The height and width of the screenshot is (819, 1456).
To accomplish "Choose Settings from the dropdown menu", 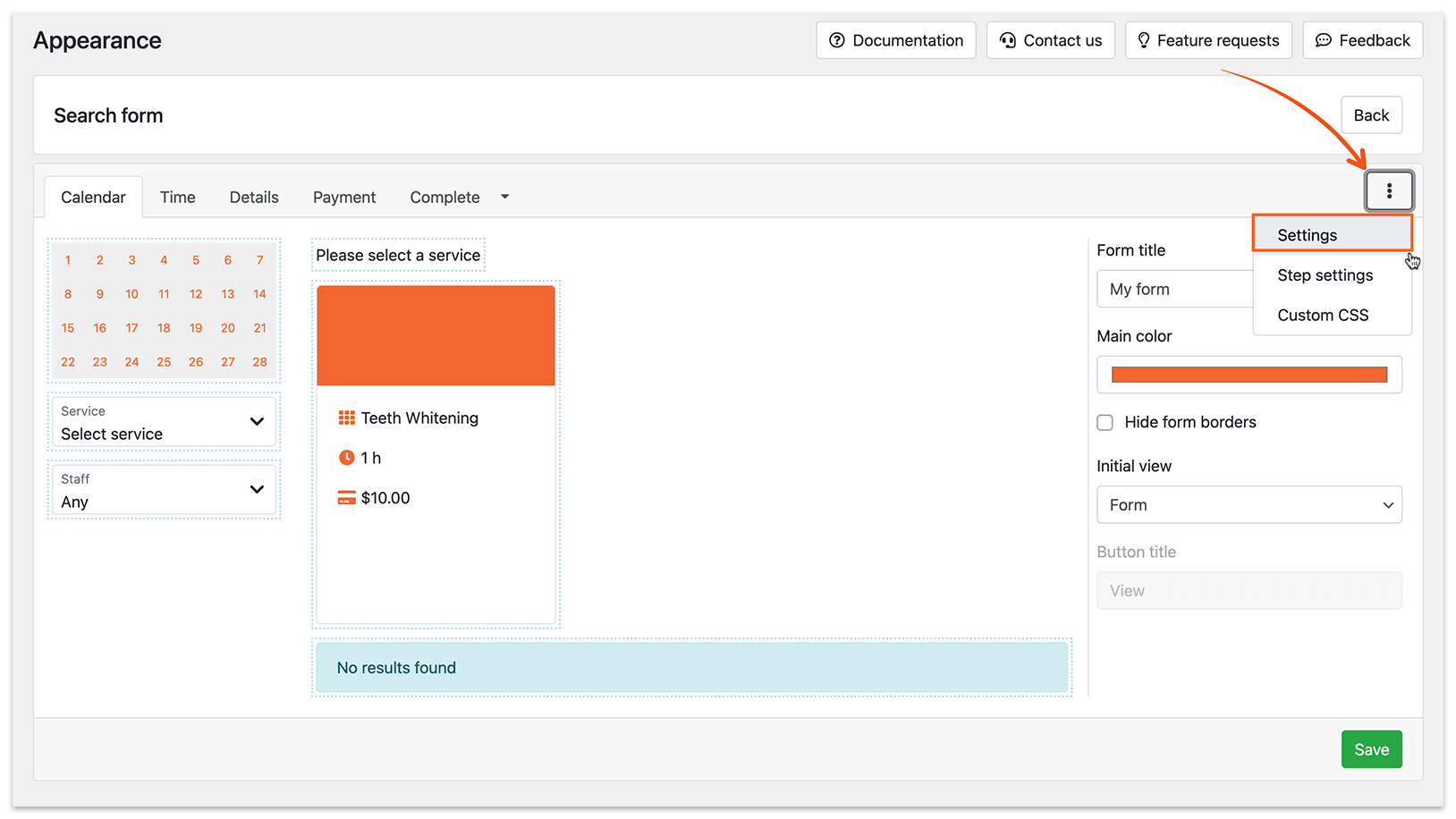I will click(x=1332, y=234).
